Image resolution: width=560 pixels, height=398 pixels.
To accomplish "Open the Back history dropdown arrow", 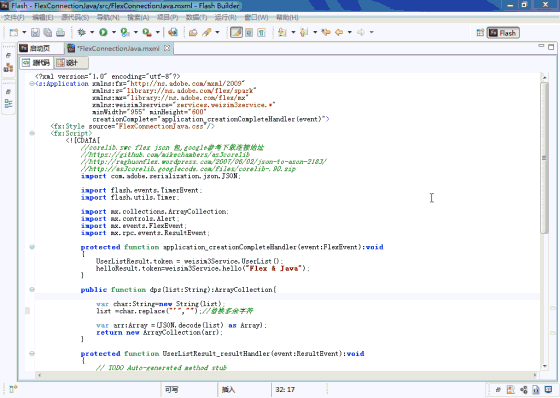I will (350, 33).
